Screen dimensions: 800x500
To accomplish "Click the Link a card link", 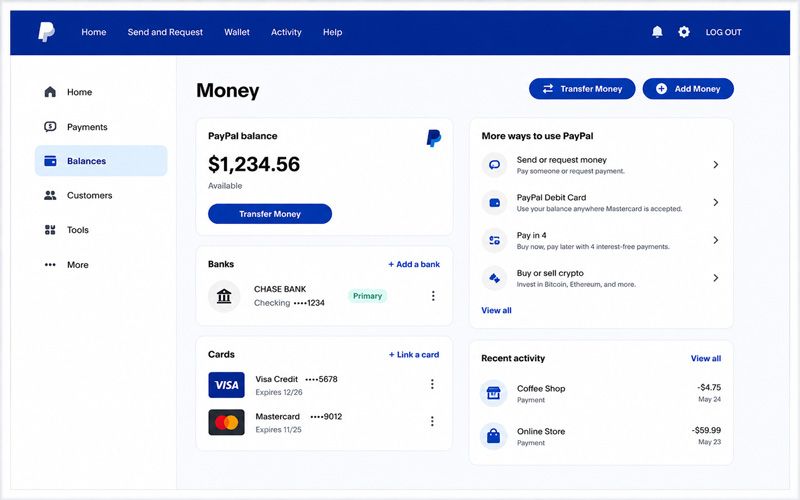I will click(414, 355).
